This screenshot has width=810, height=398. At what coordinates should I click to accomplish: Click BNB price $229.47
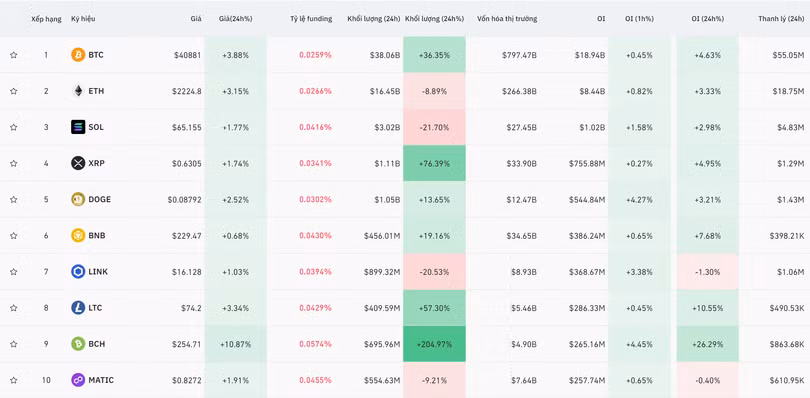pyautogui.click(x=187, y=236)
